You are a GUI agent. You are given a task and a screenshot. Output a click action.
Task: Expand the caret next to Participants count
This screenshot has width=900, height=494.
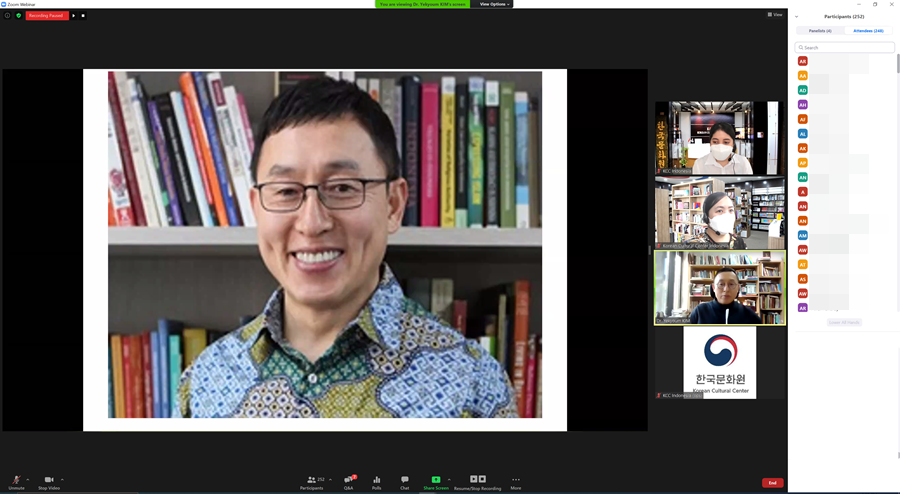click(330, 480)
